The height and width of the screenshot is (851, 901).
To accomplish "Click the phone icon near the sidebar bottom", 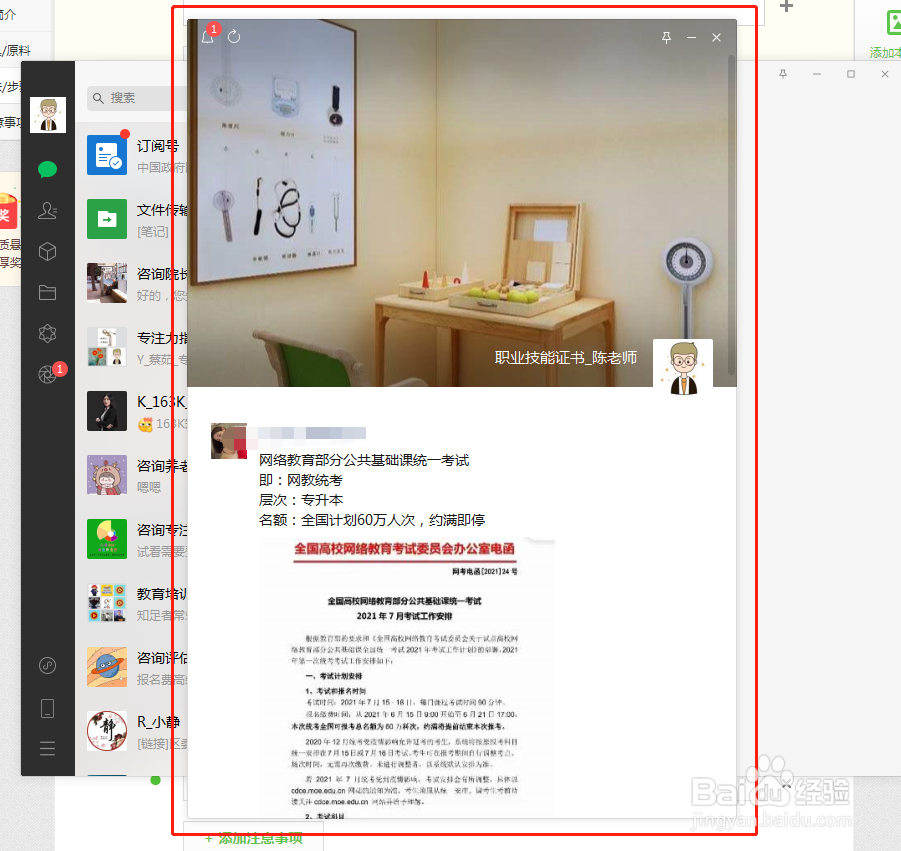I will [47, 708].
